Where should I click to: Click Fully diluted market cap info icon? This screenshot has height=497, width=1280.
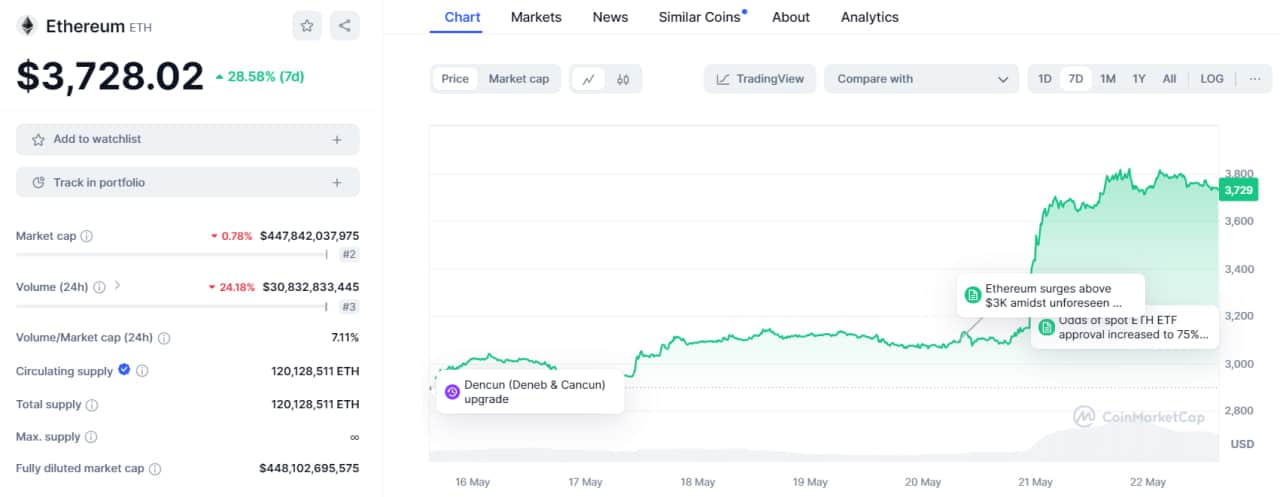pos(155,468)
